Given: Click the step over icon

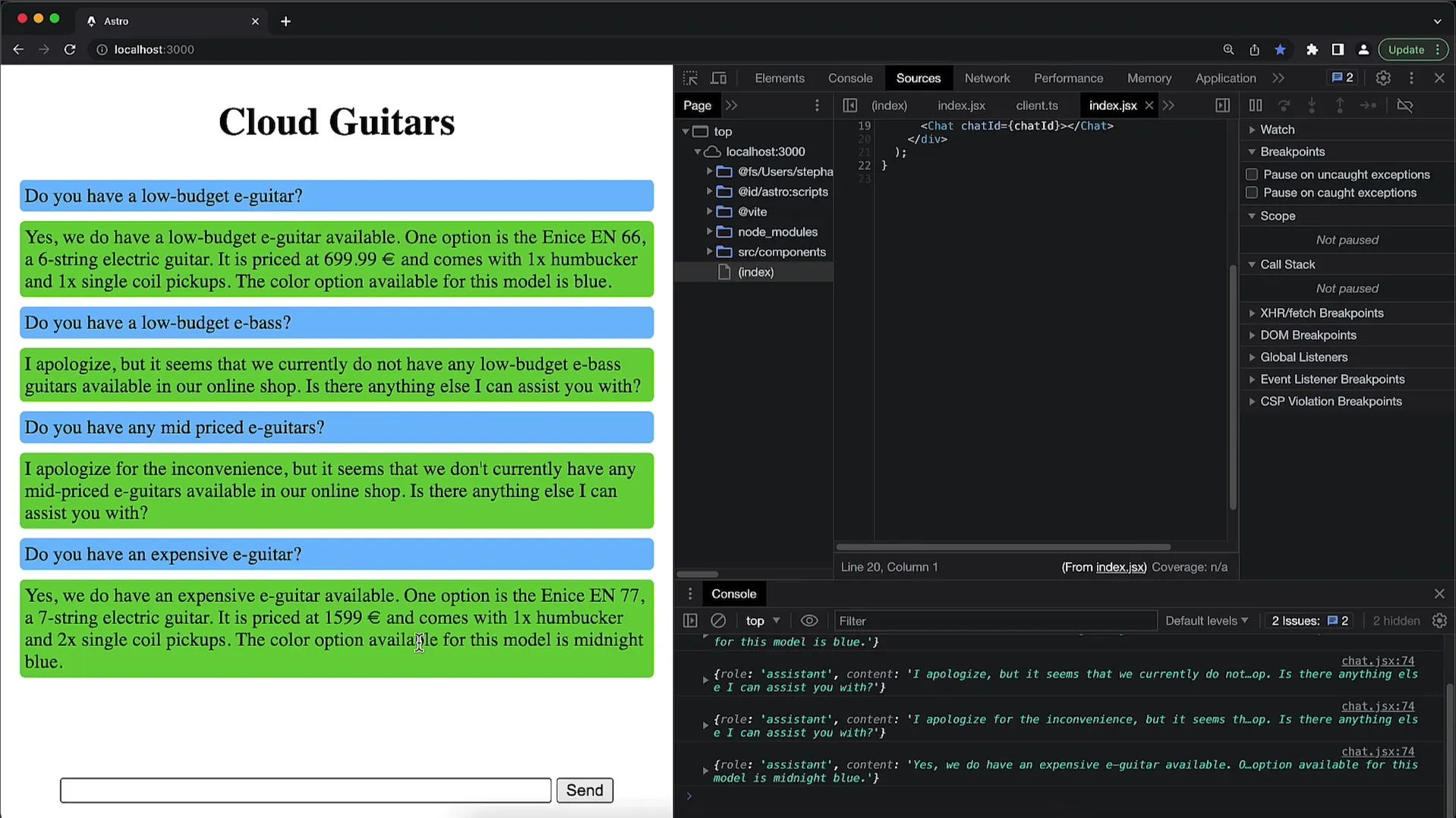Looking at the screenshot, I should [x=1284, y=105].
